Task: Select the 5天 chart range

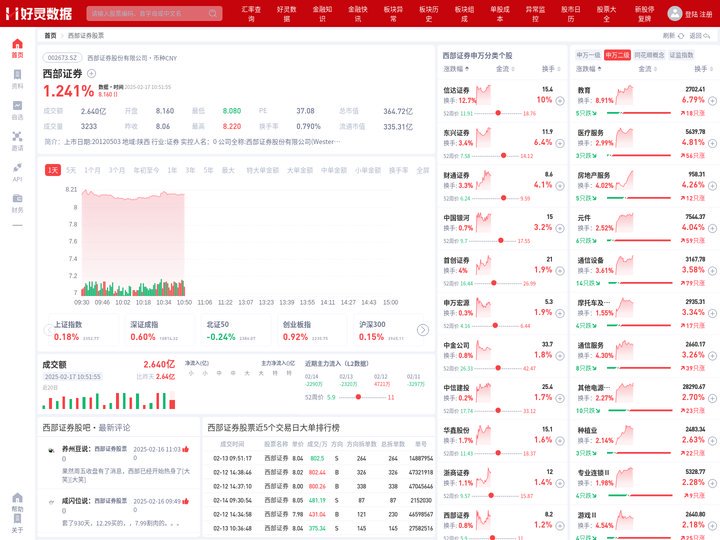Action: pos(71,170)
